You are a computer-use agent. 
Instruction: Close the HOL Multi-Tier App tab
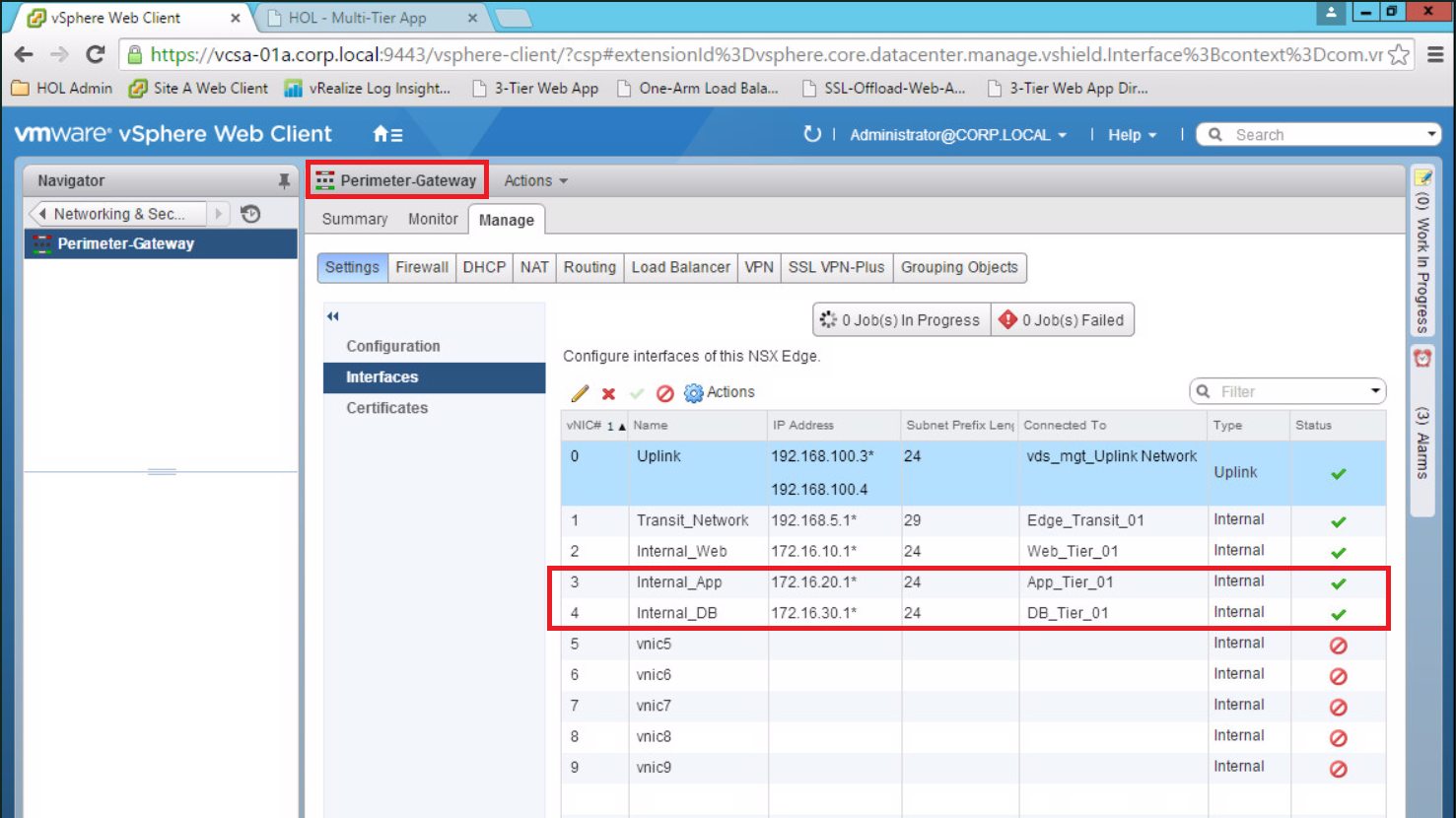472,18
